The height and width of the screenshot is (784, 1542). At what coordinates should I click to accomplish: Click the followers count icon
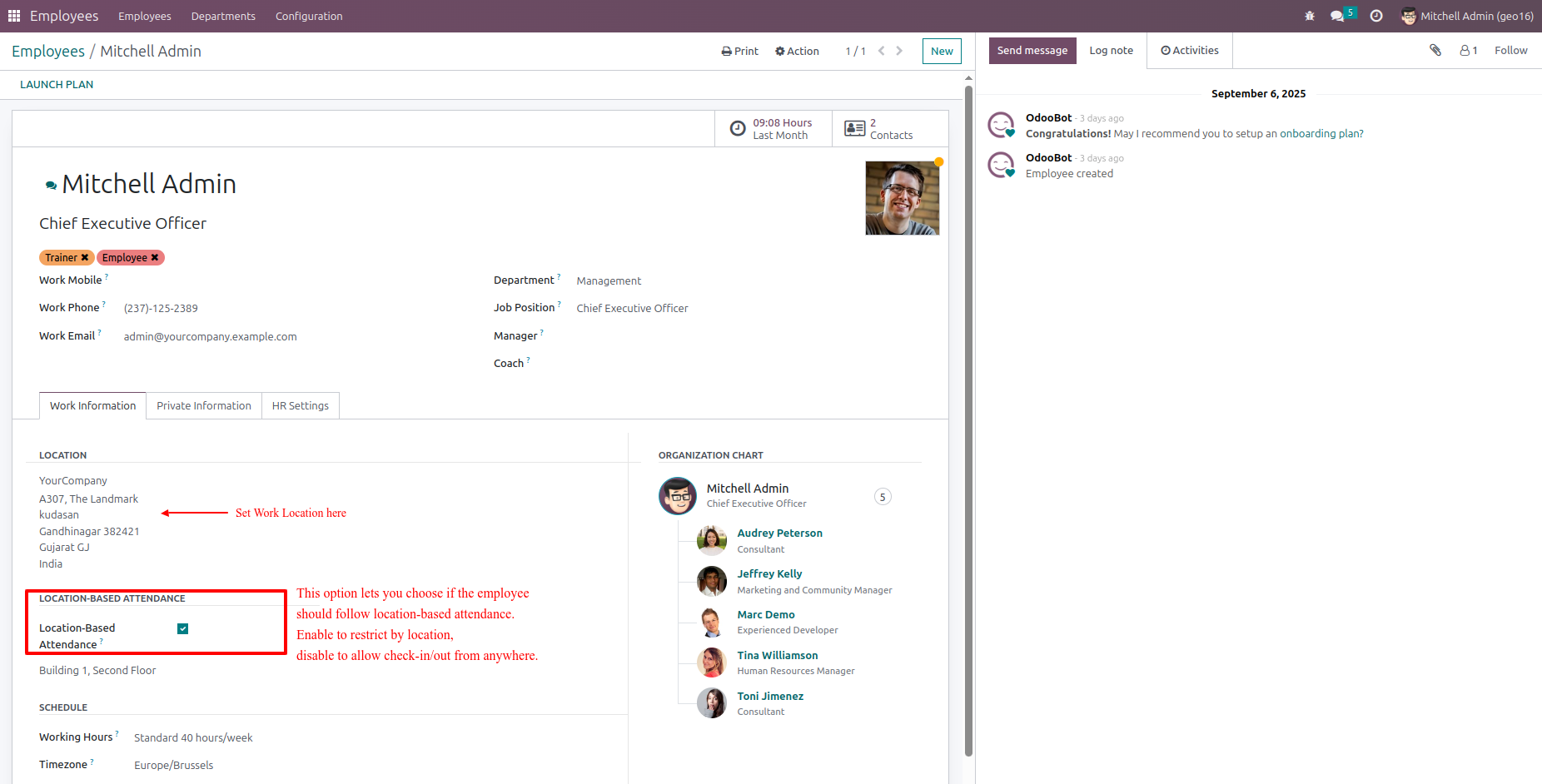(1469, 50)
